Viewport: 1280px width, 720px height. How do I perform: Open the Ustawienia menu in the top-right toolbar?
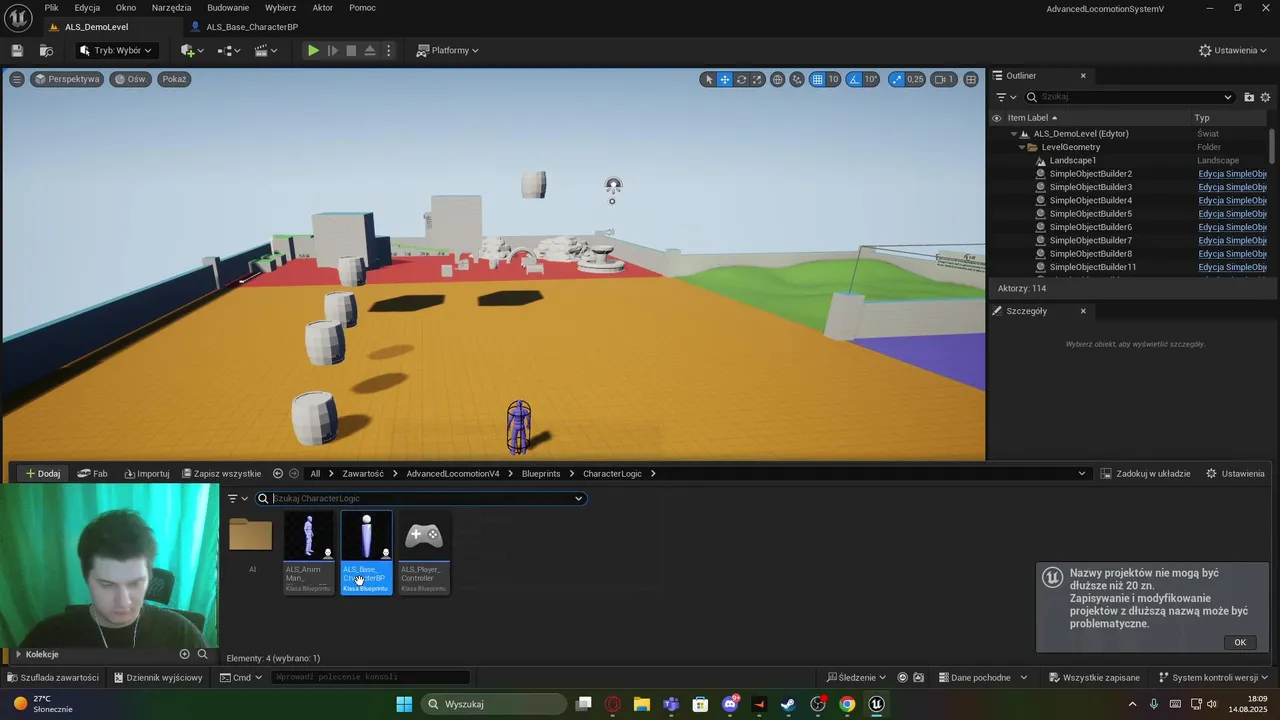pos(1234,50)
